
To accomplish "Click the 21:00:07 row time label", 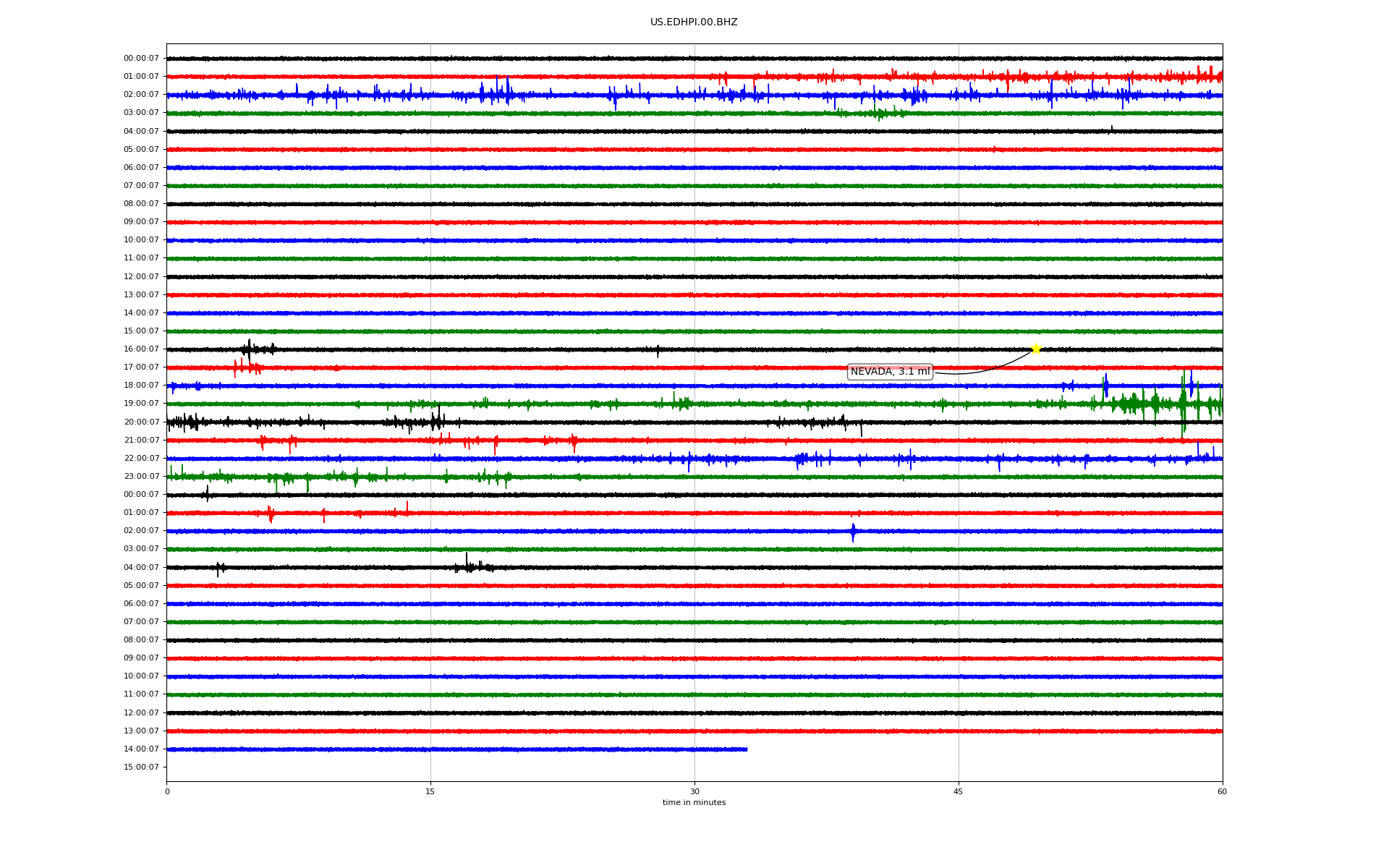I will pos(141,441).
